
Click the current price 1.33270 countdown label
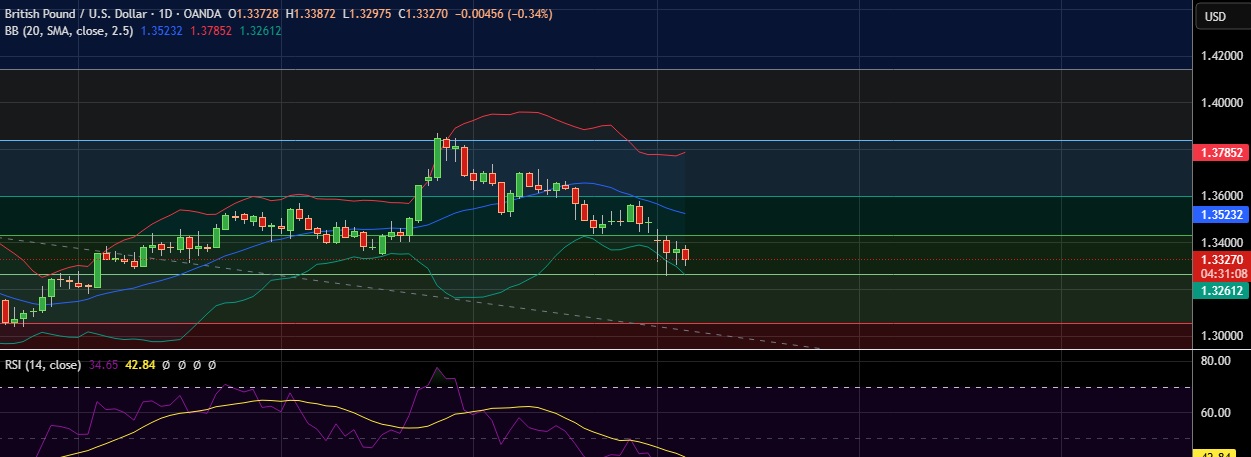click(1221, 265)
